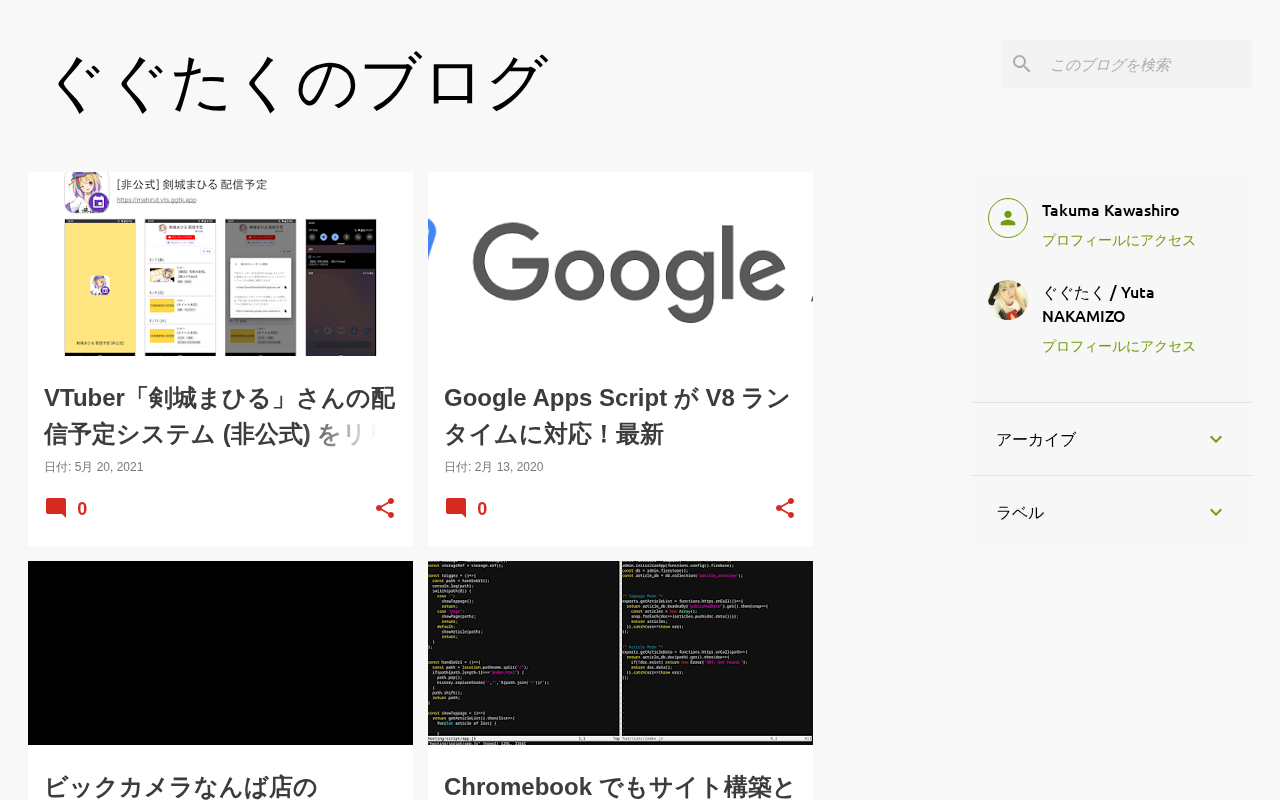The width and height of the screenshot is (1280, 800).
Task: Click the ぐぐたく avatar photo
Action: [1008, 300]
